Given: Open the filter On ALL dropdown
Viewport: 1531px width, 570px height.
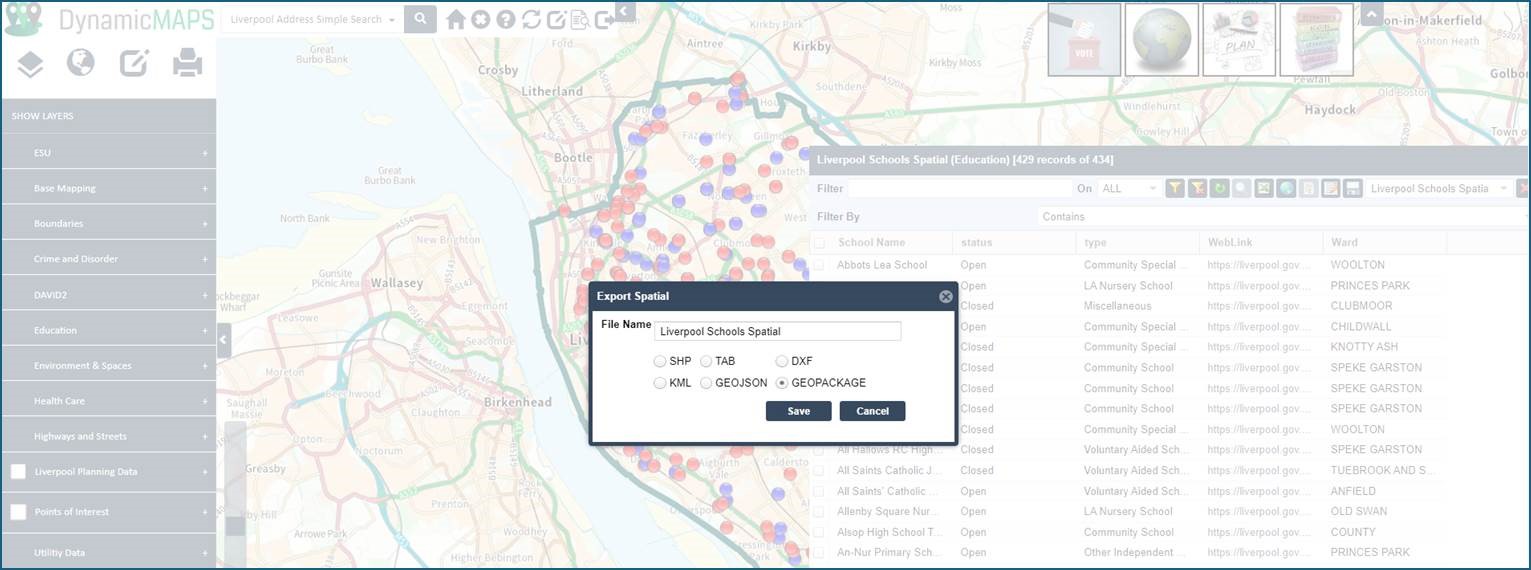Looking at the screenshot, I should click(x=1129, y=189).
